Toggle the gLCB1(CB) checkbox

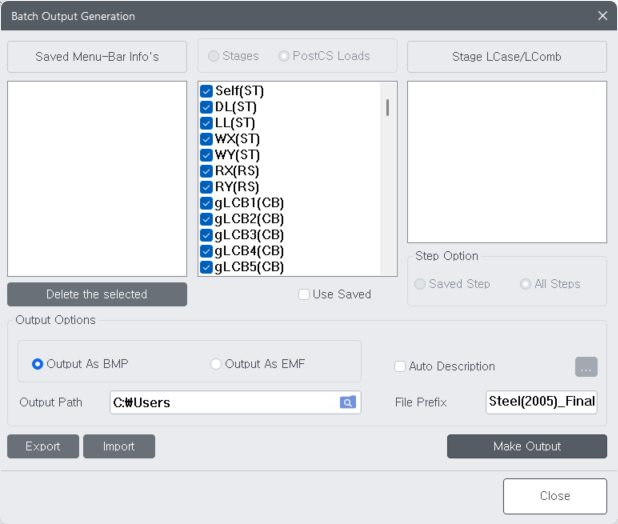click(x=207, y=203)
